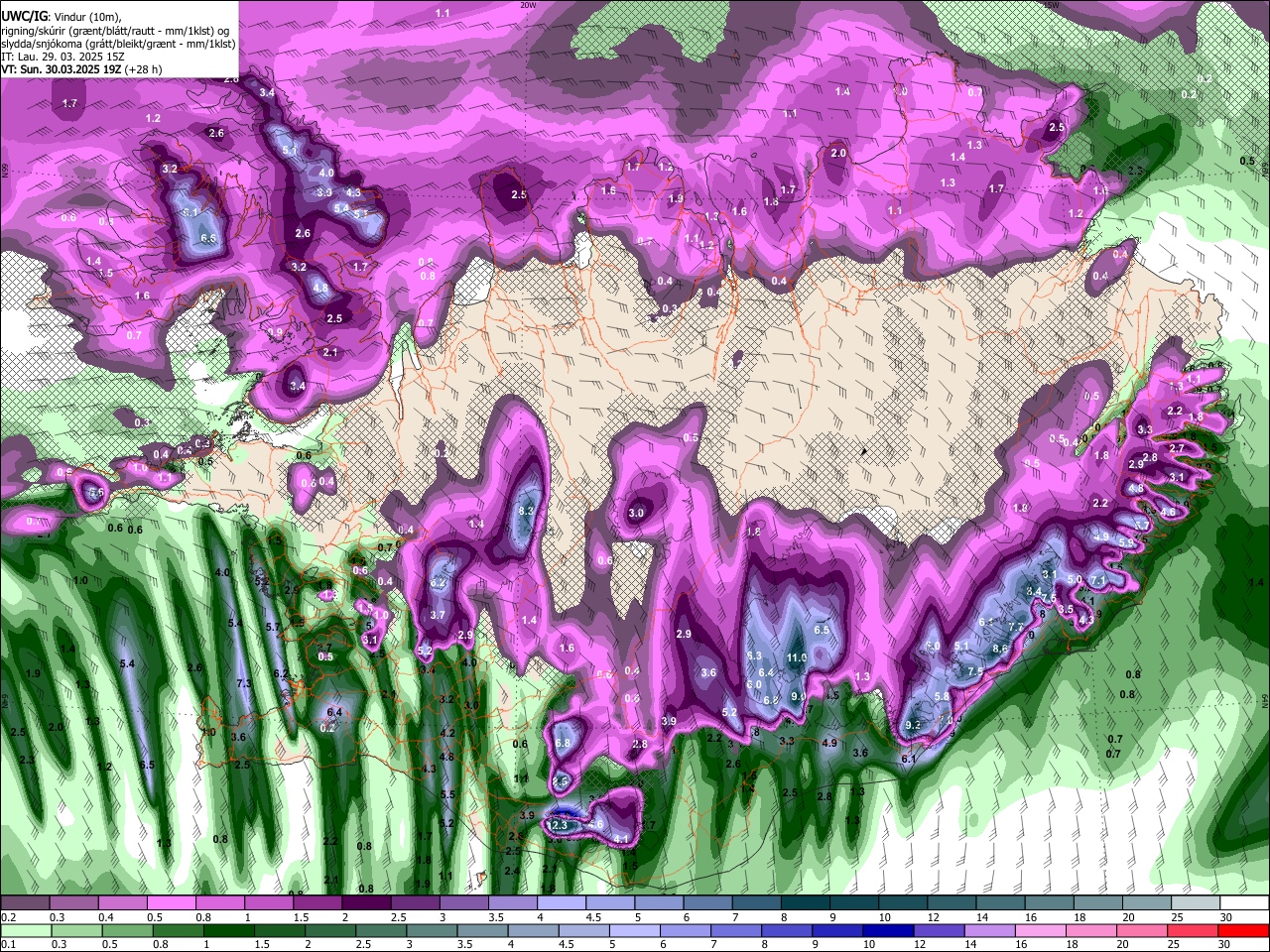The height and width of the screenshot is (952, 1270).
Task: Click the bright red swatch ending the rain legend
Action: (x=1243, y=931)
